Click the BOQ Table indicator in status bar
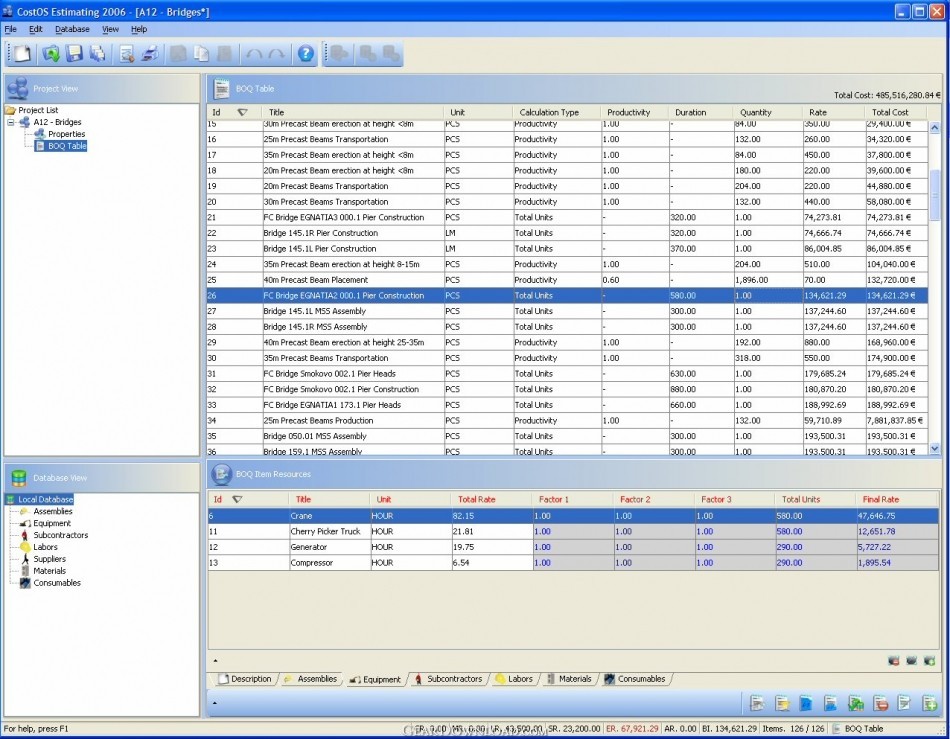This screenshot has height=739, width=950. [857, 729]
